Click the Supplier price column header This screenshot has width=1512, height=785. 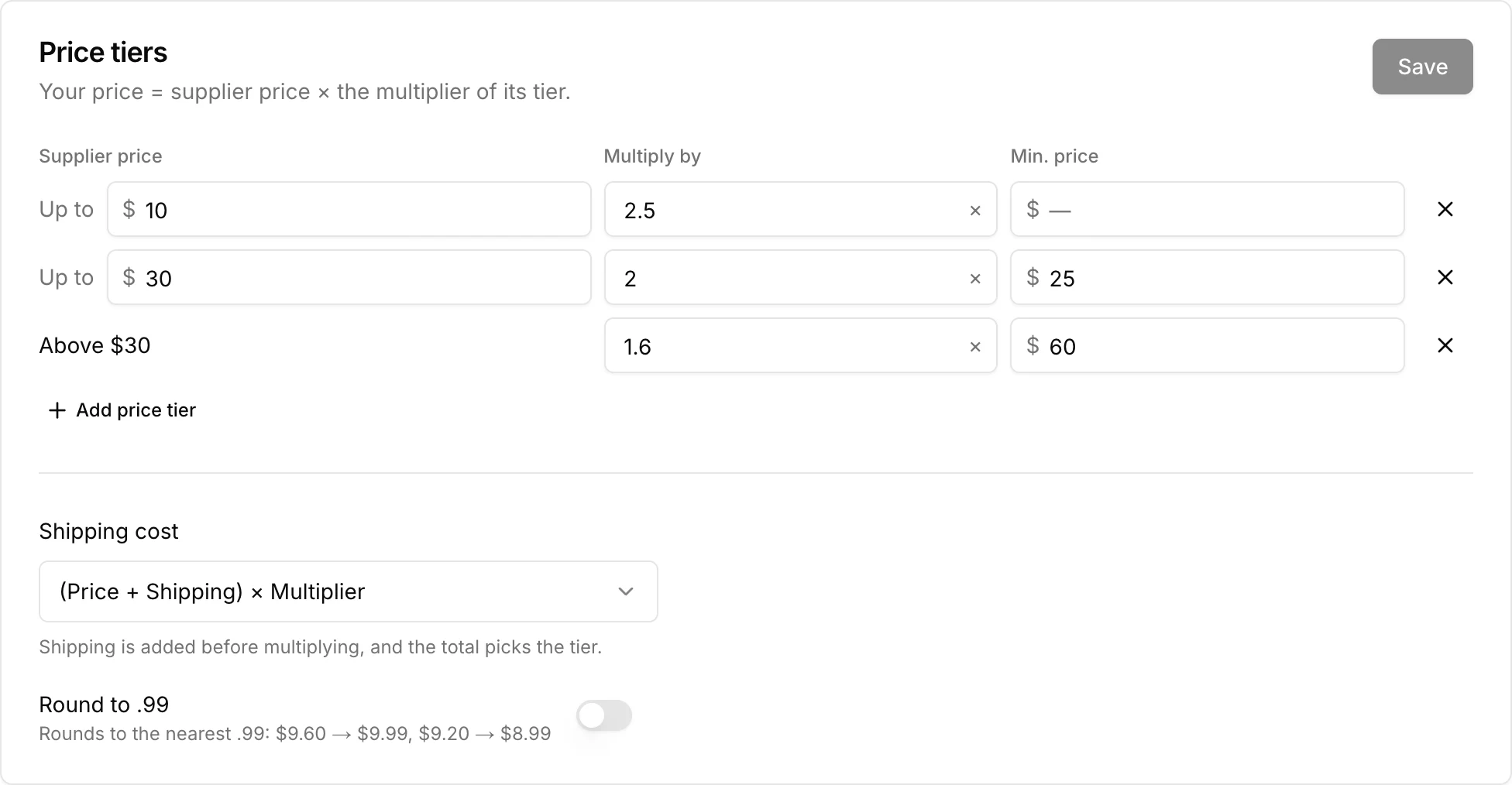[101, 156]
